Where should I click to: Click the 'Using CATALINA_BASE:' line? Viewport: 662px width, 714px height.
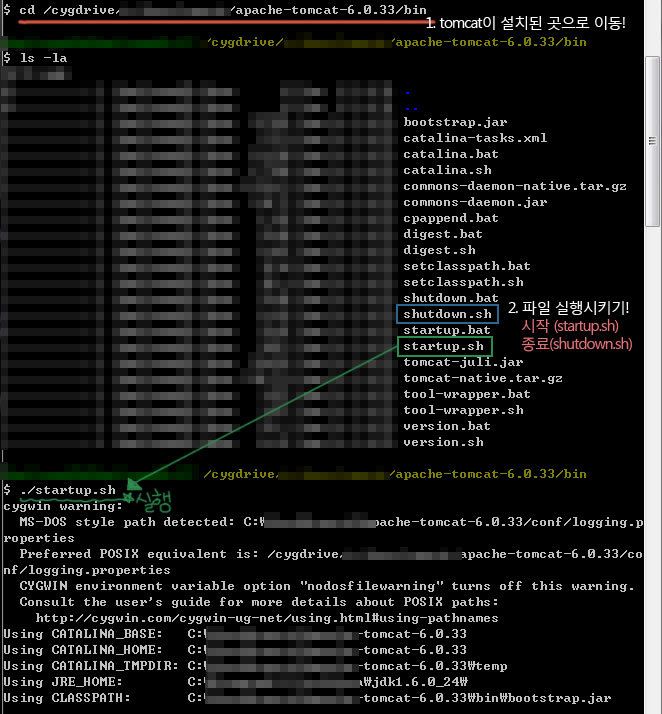click(x=235, y=634)
